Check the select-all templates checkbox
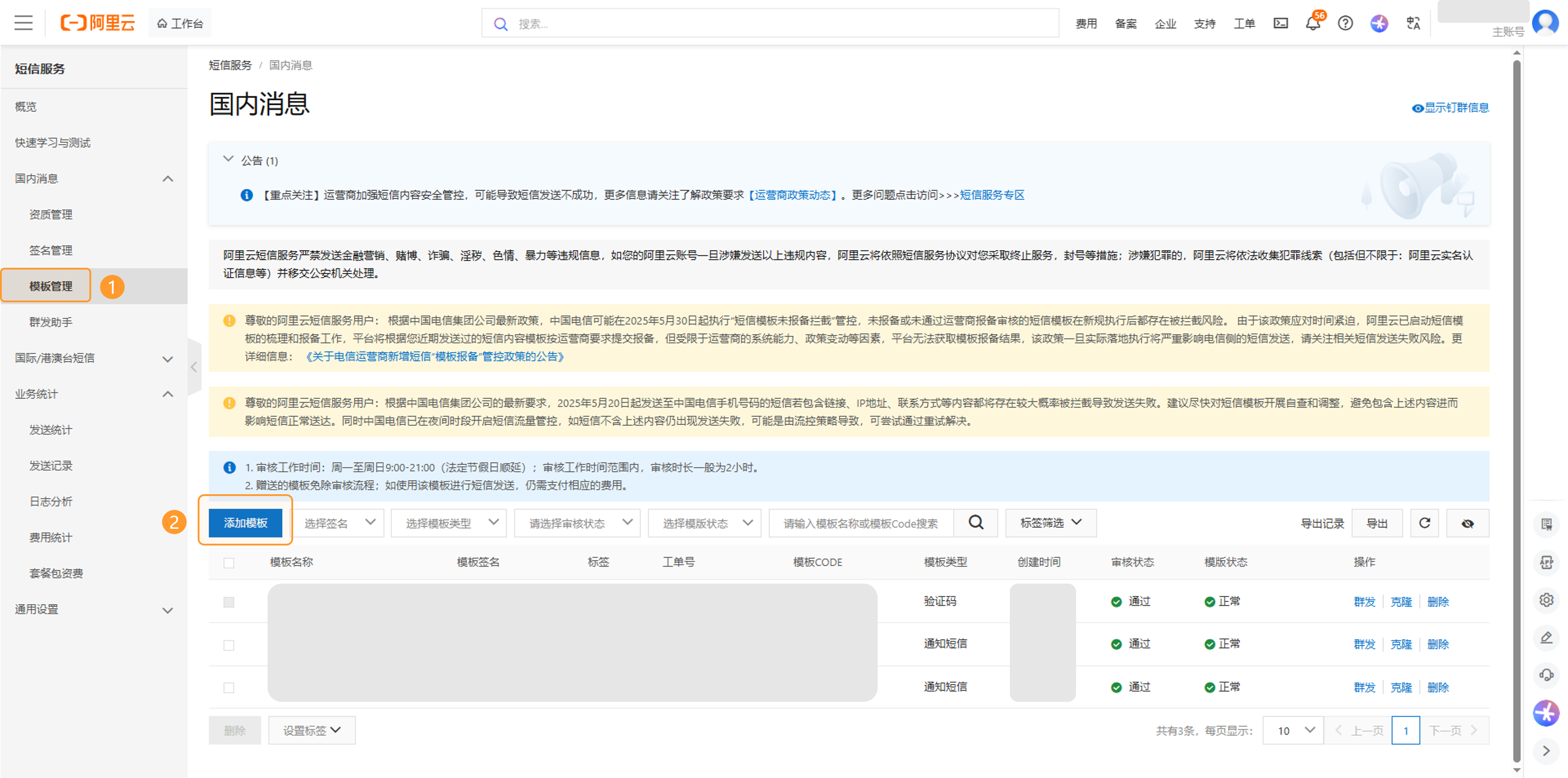The height and width of the screenshot is (778, 1568). pyautogui.click(x=229, y=563)
